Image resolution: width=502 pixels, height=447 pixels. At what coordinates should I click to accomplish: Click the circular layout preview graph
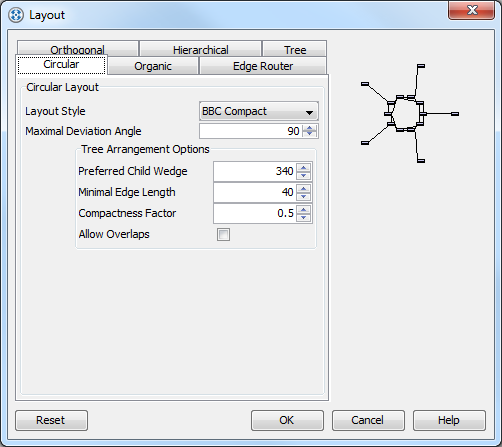coord(410,113)
